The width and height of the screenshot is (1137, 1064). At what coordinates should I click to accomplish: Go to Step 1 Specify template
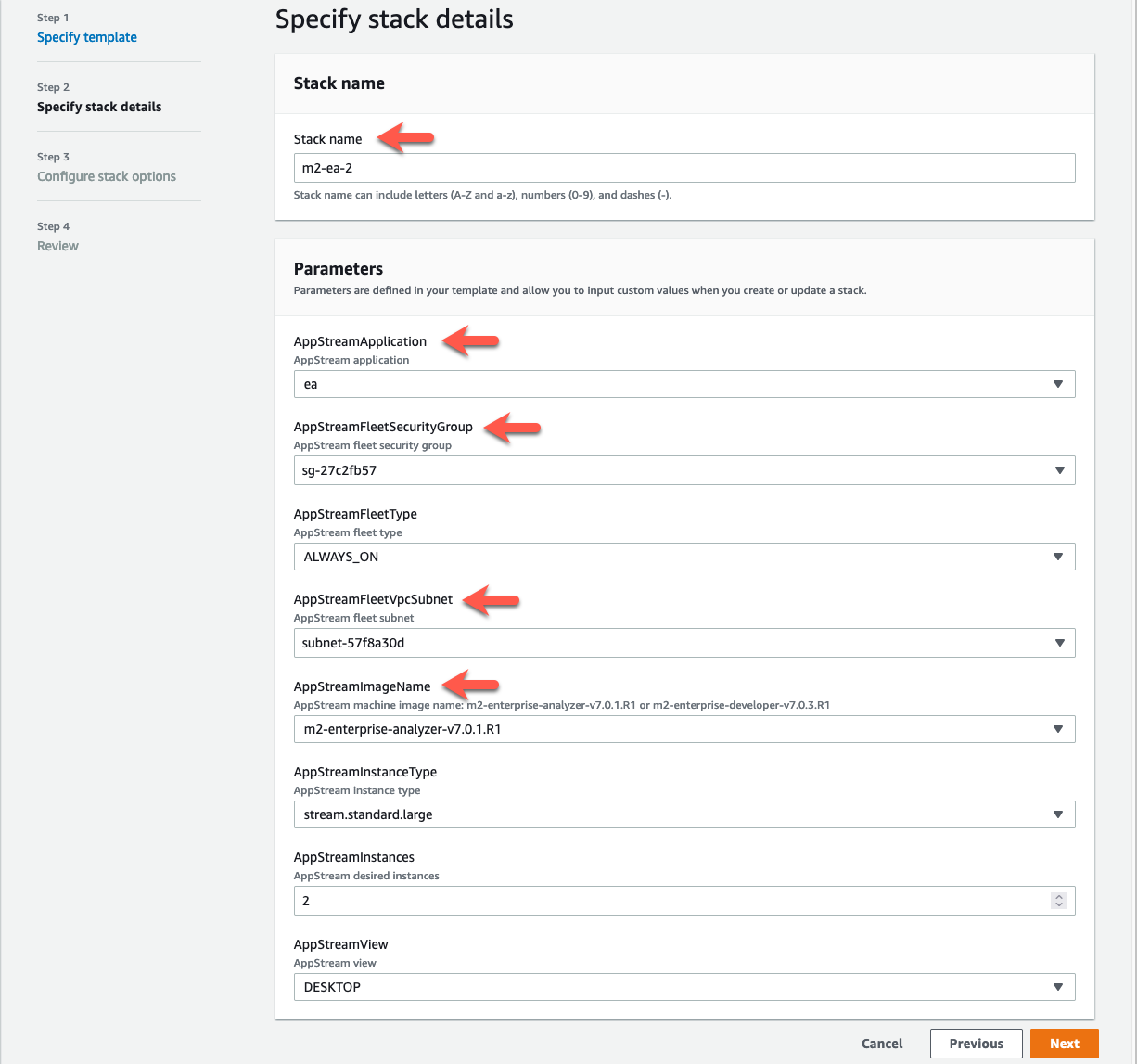coord(86,37)
